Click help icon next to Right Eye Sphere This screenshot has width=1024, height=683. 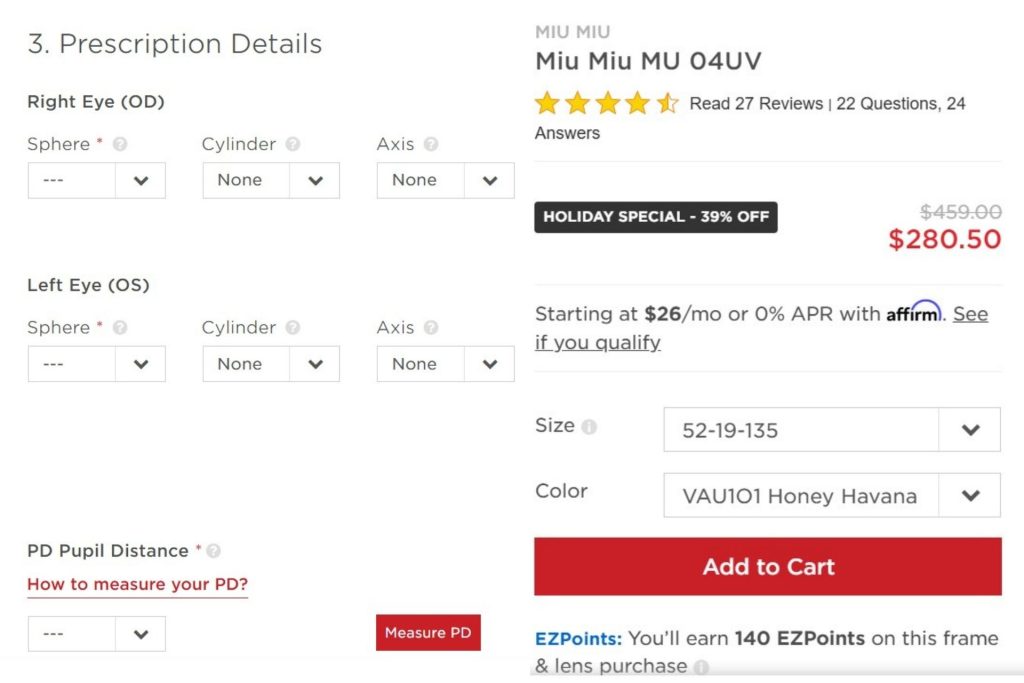pos(120,144)
